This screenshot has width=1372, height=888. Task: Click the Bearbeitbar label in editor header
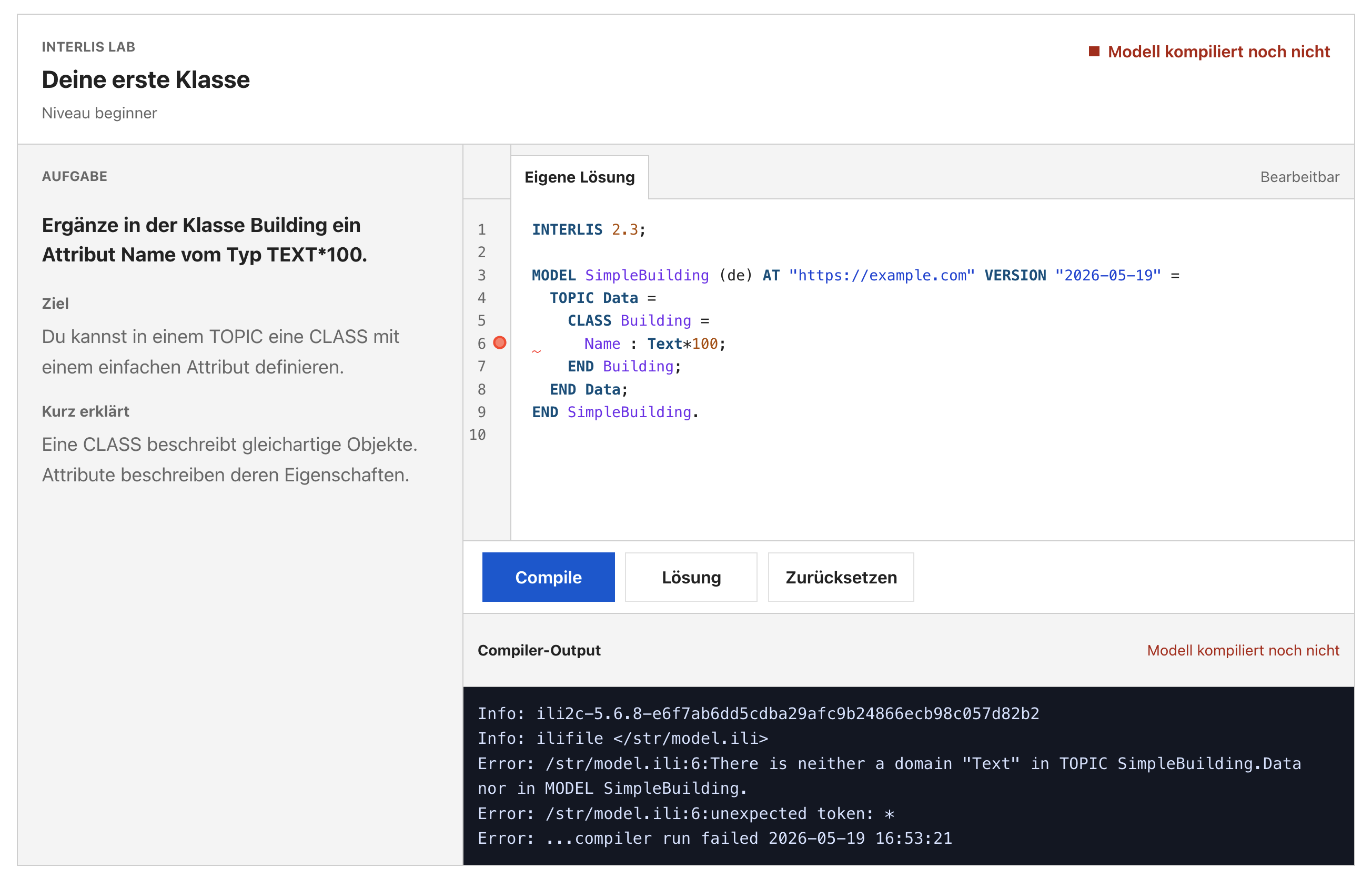click(x=1299, y=177)
